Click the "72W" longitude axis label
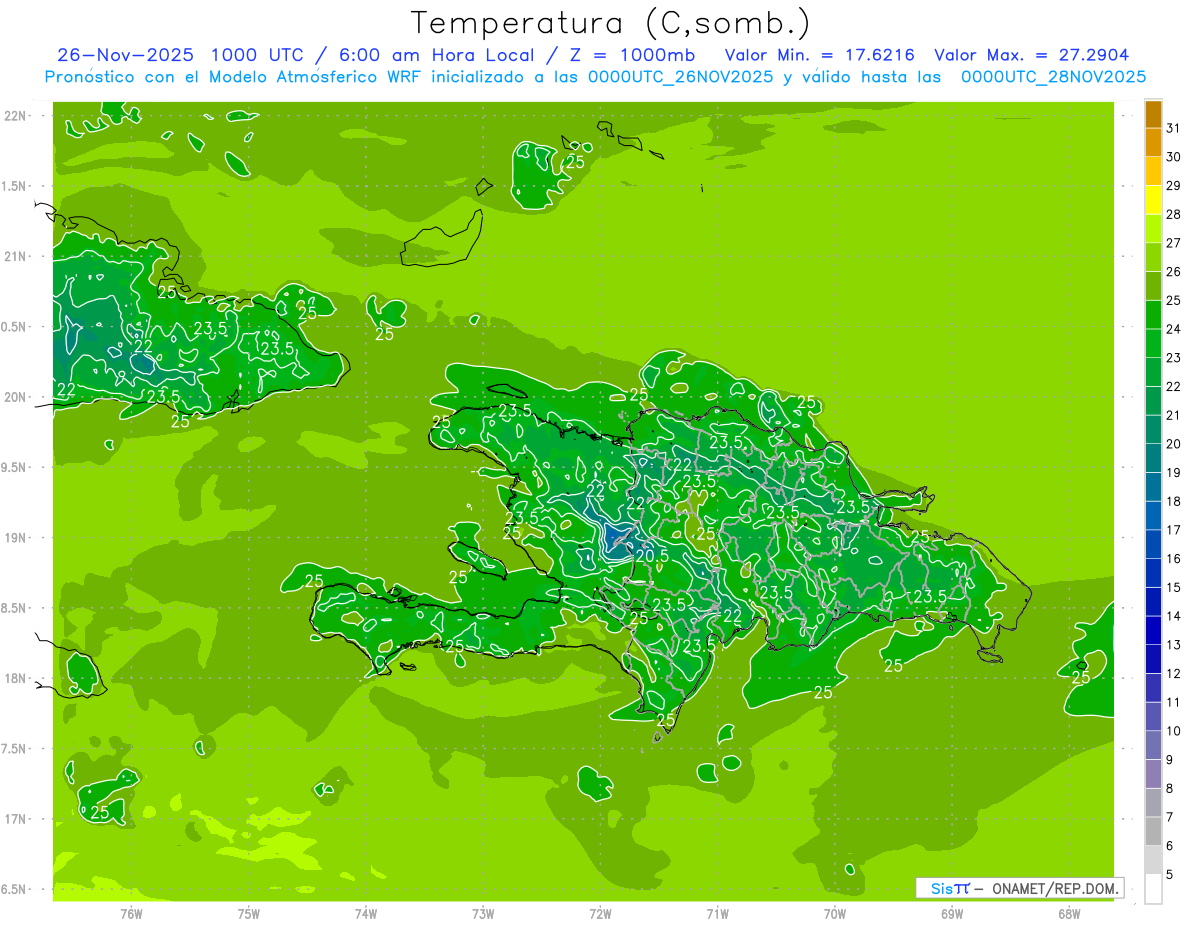This screenshot has width=1200, height=927. point(600,913)
